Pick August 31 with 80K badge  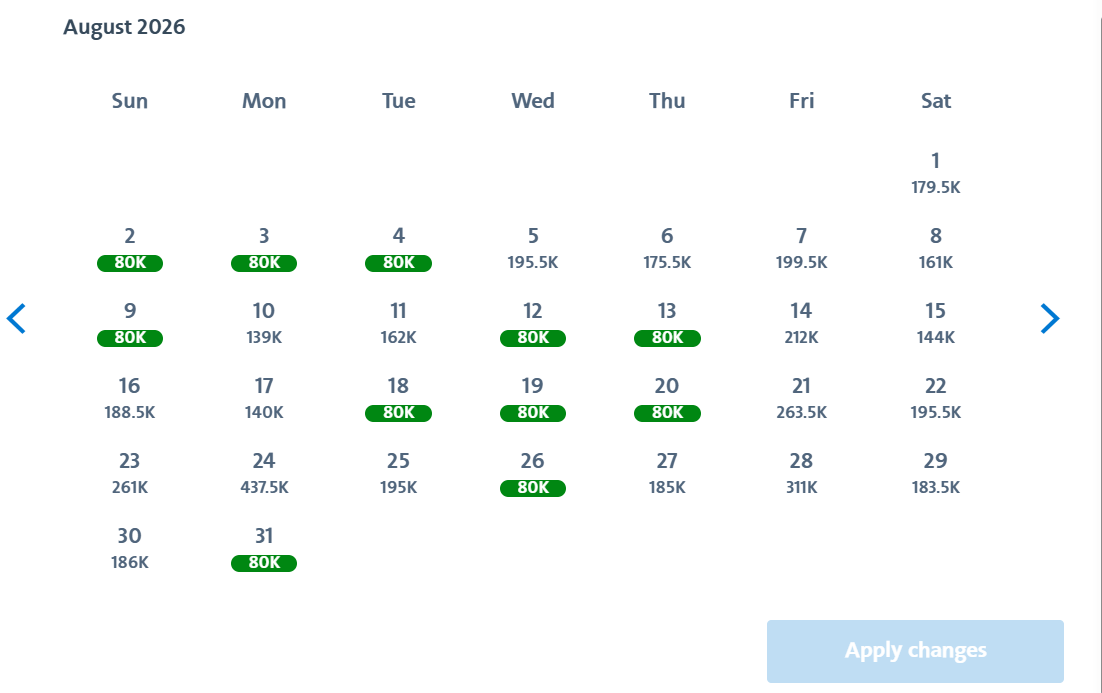(264, 548)
